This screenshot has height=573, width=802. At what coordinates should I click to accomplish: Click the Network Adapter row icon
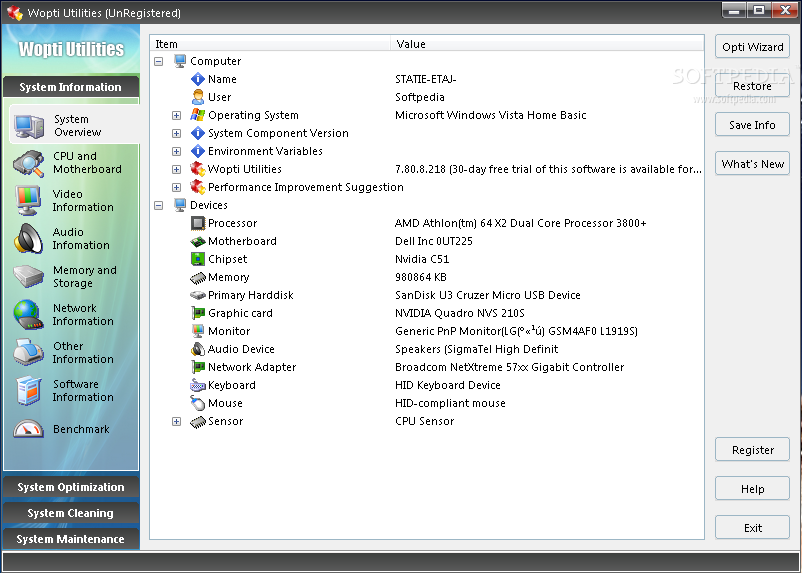coord(197,367)
